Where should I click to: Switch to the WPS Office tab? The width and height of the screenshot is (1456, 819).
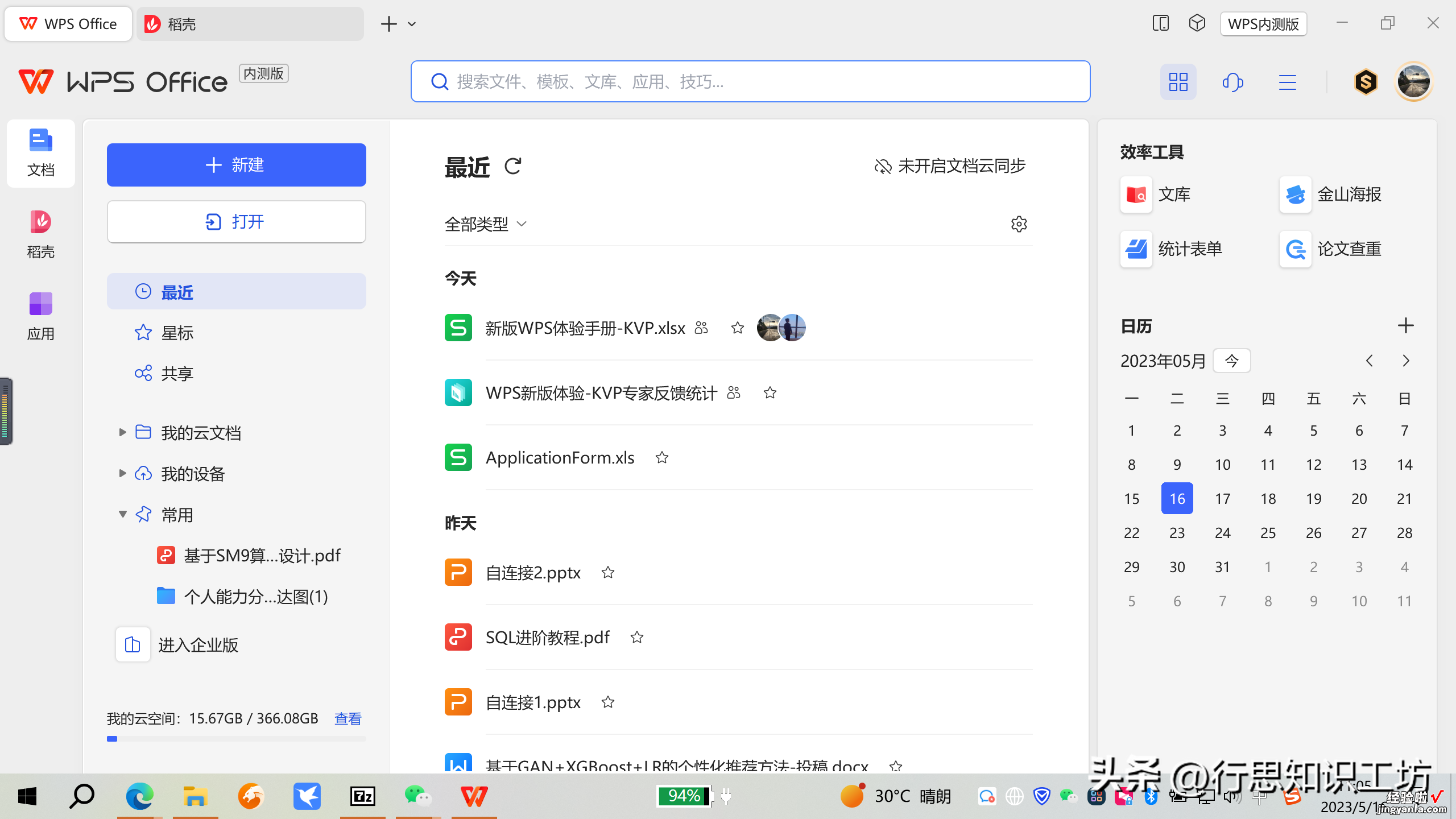click(68, 24)
